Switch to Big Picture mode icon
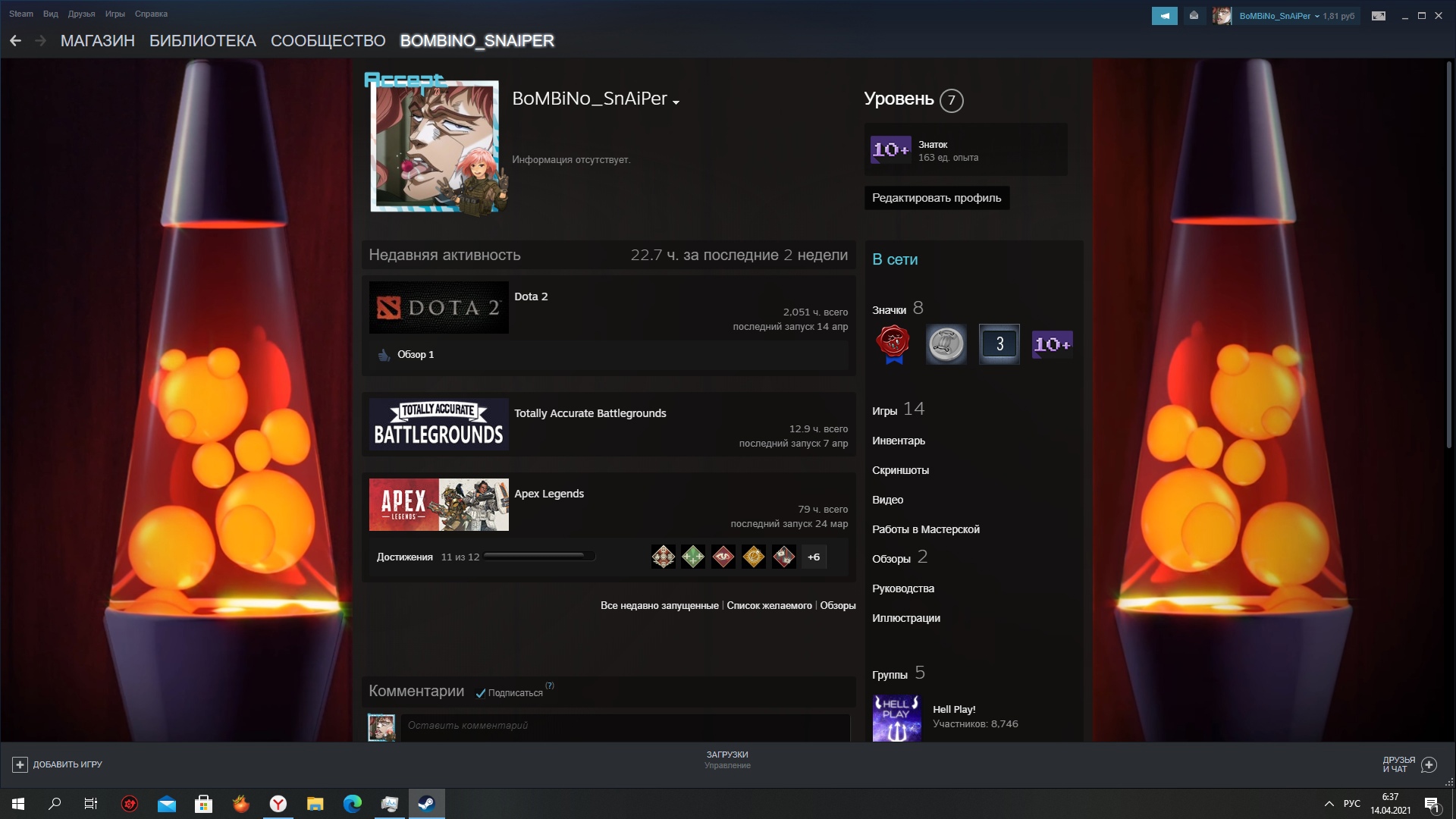Image resolution: width=1456 pixels, height=819 pixels. [x=1379, y=16]
